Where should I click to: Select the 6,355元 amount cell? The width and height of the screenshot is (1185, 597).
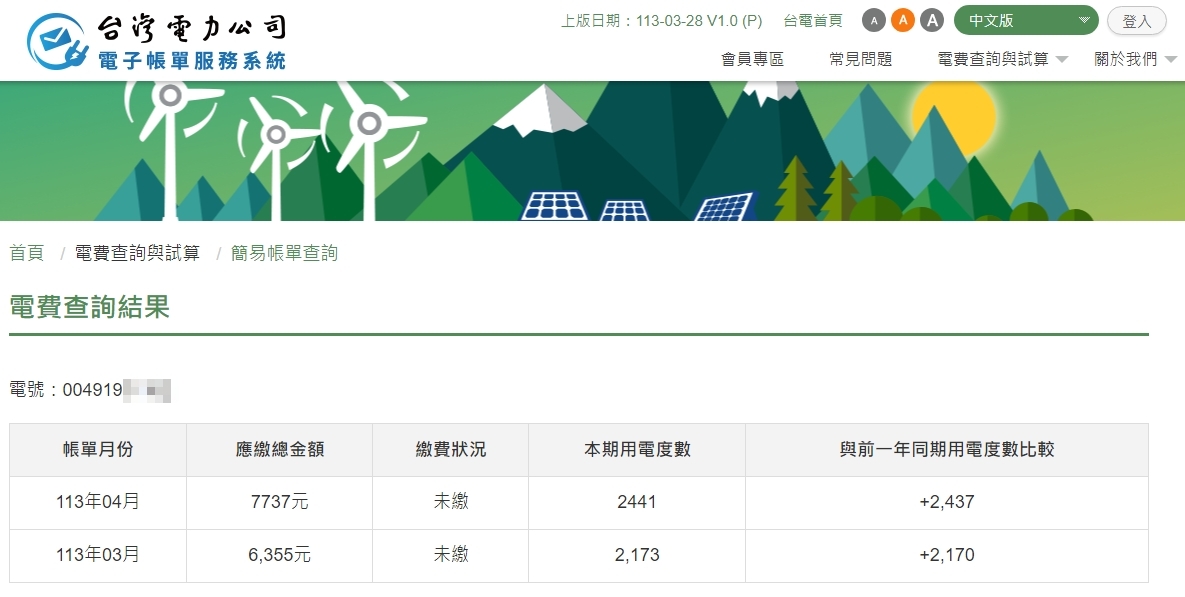tap(279, 555)
